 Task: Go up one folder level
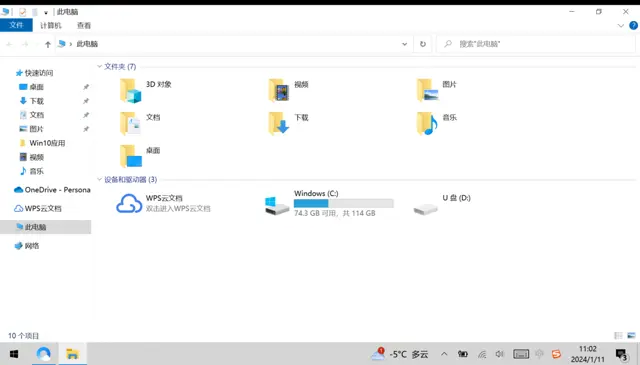point(48,44)
